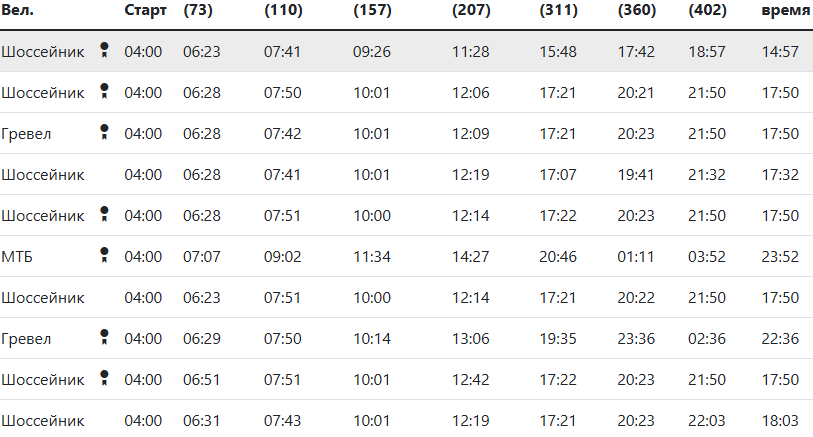813x437 pixels.
Task: Click the Старт column header
Action: (145, 10)
